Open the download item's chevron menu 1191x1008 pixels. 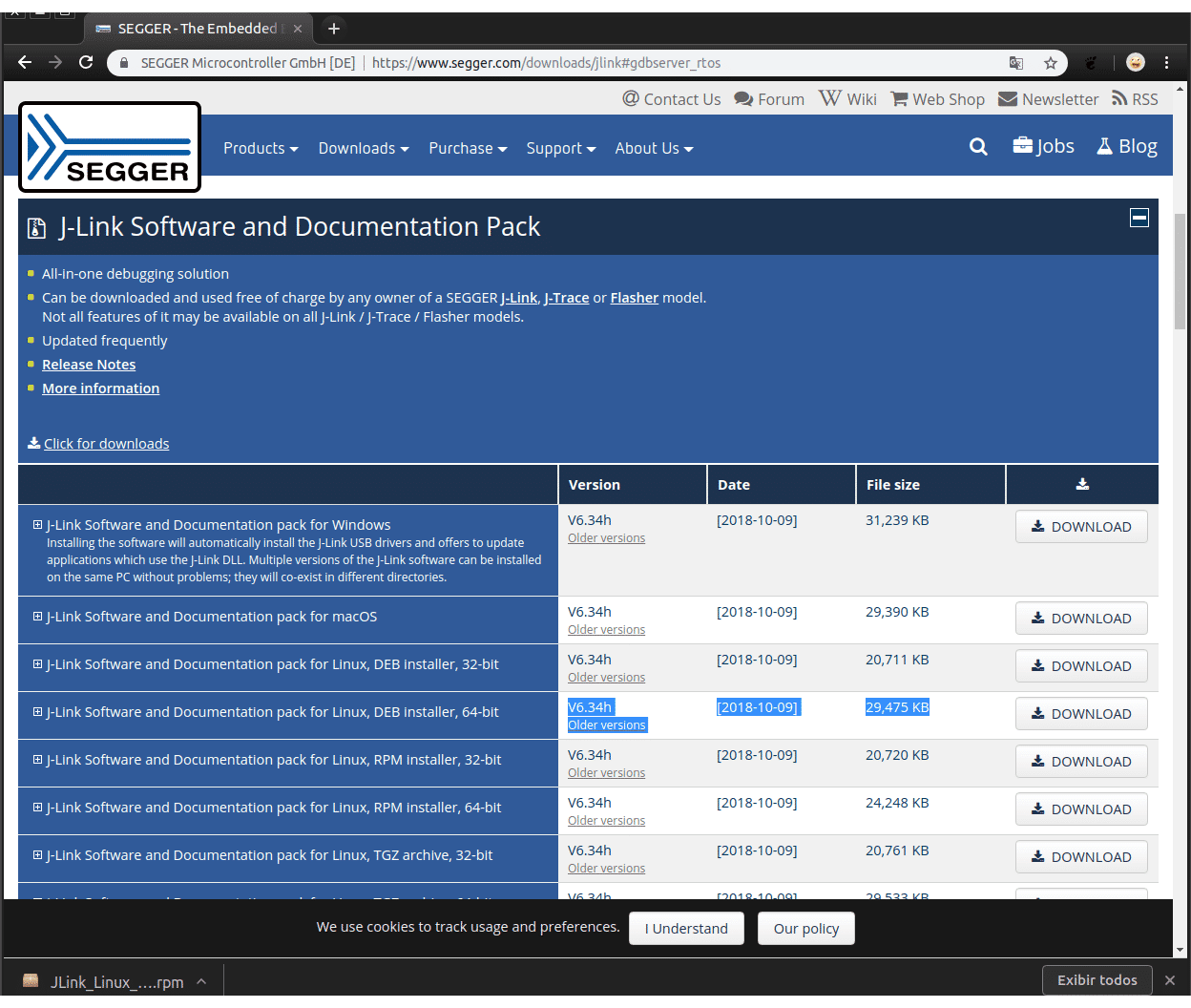pos(201,981)
